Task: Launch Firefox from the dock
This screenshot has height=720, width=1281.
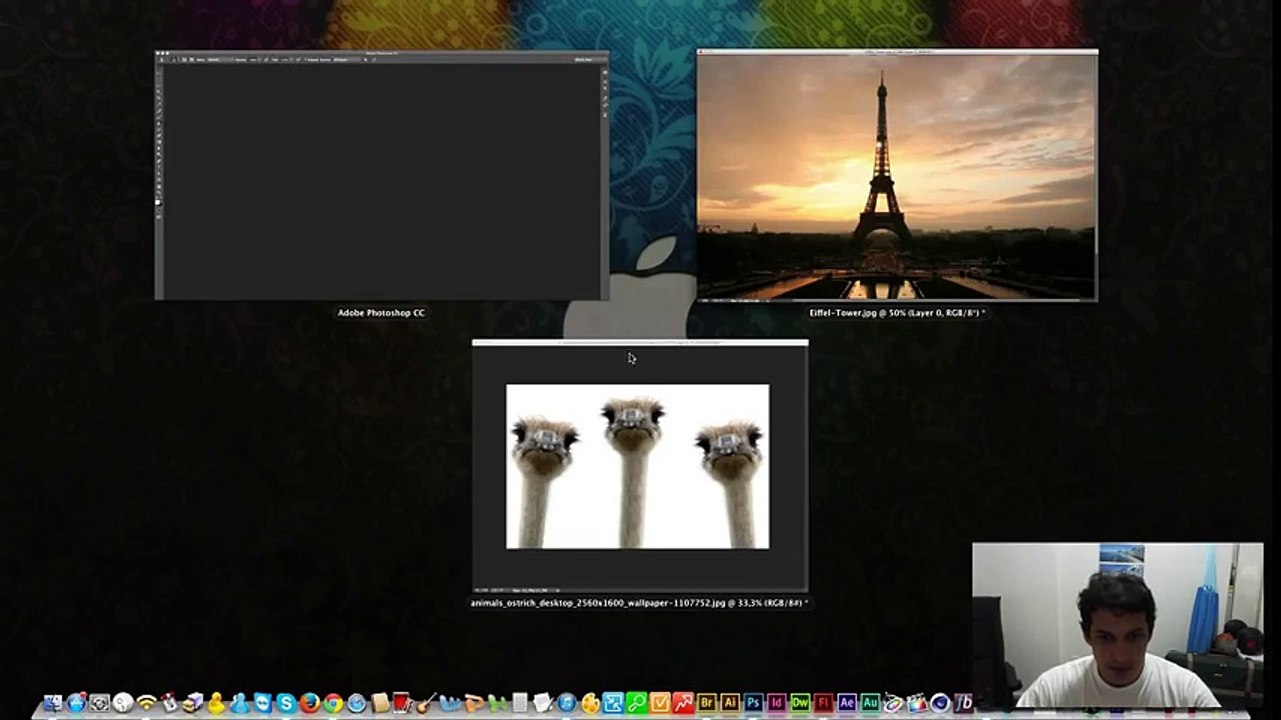Action: pos(310,703)
